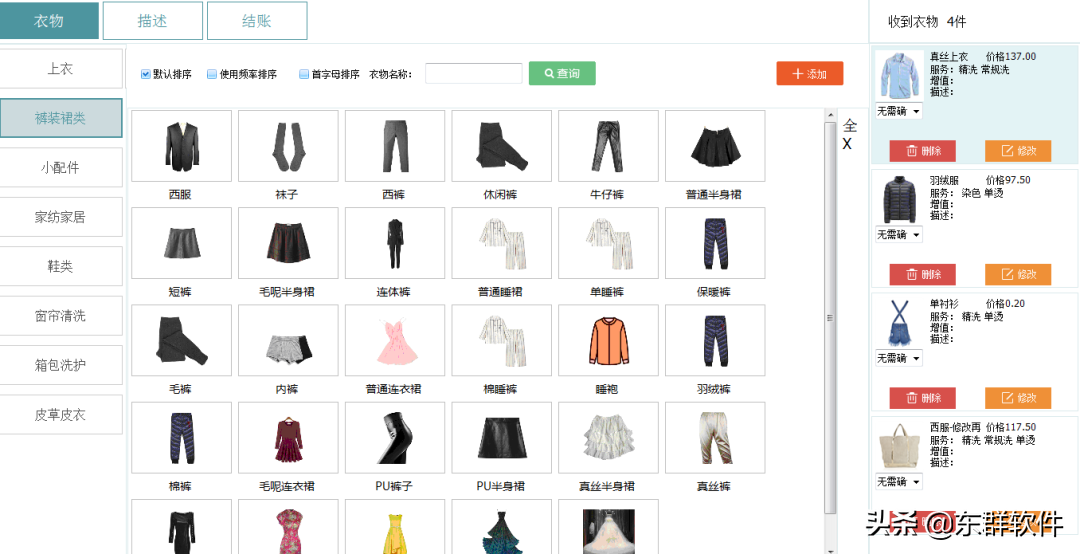Click the 衣物名称 search input field
This screenshot has width=1080, height=554.
pos(474,74)
